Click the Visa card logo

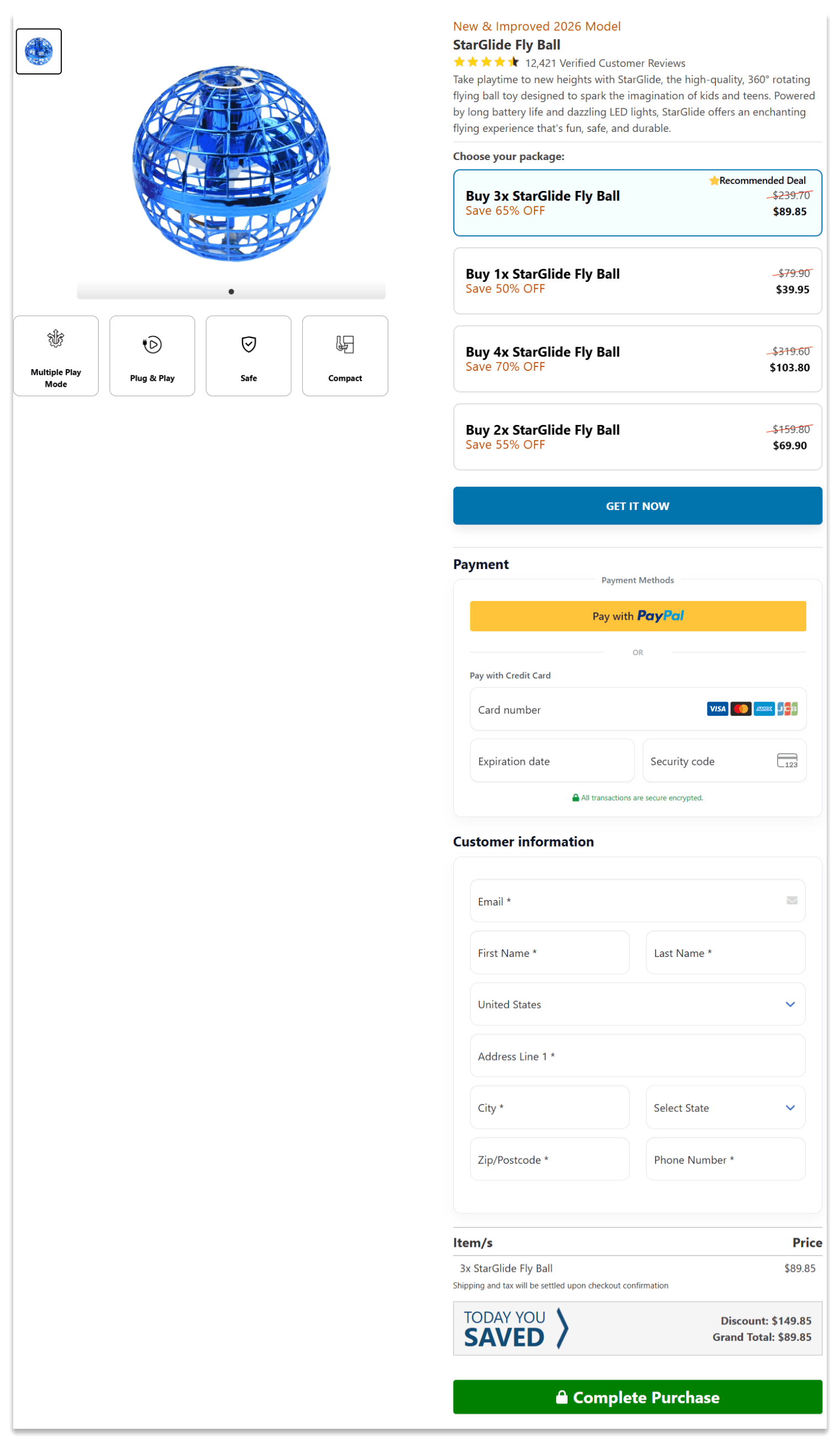point(717,709)
